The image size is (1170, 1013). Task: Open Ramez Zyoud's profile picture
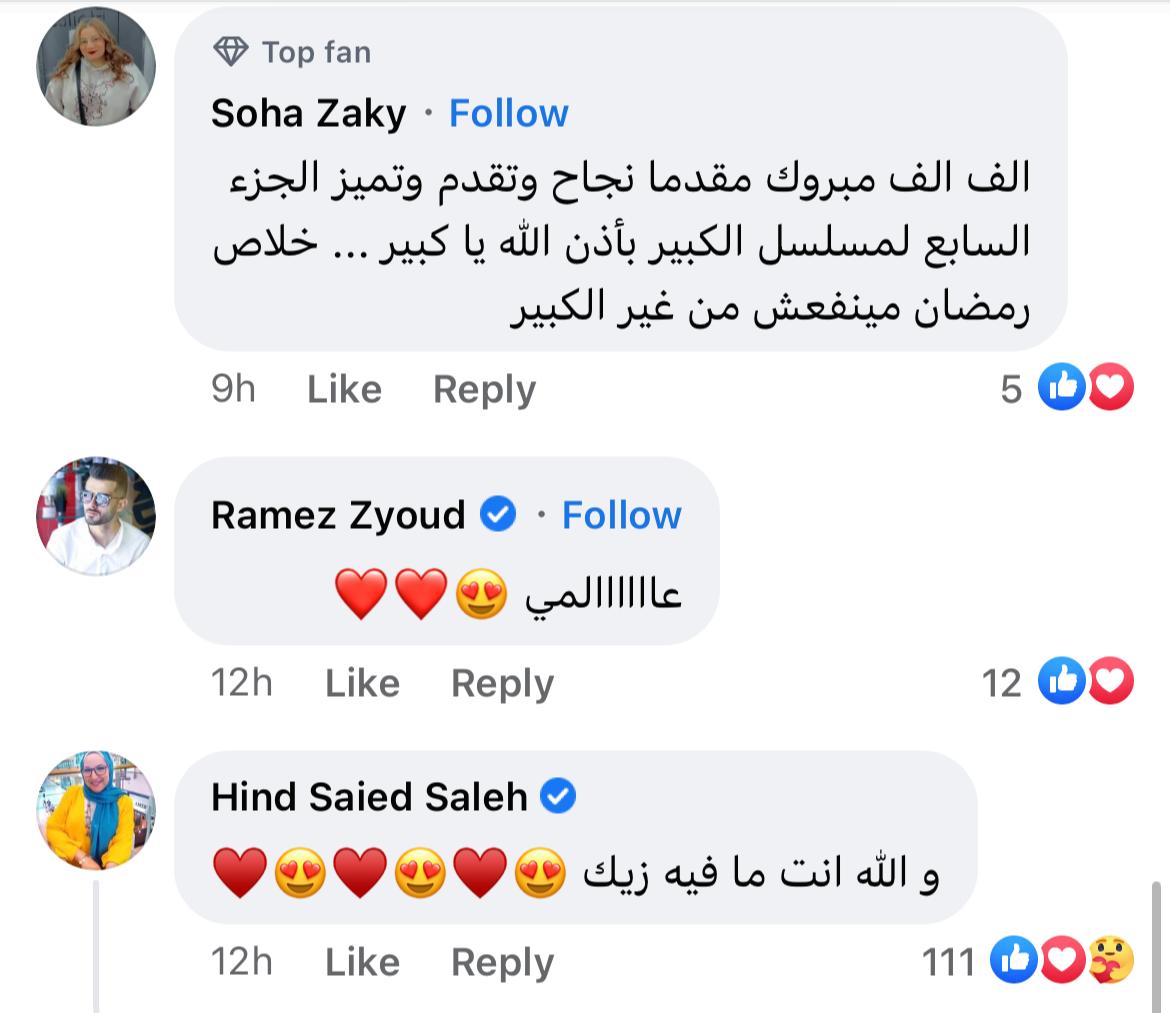[96, 517]
